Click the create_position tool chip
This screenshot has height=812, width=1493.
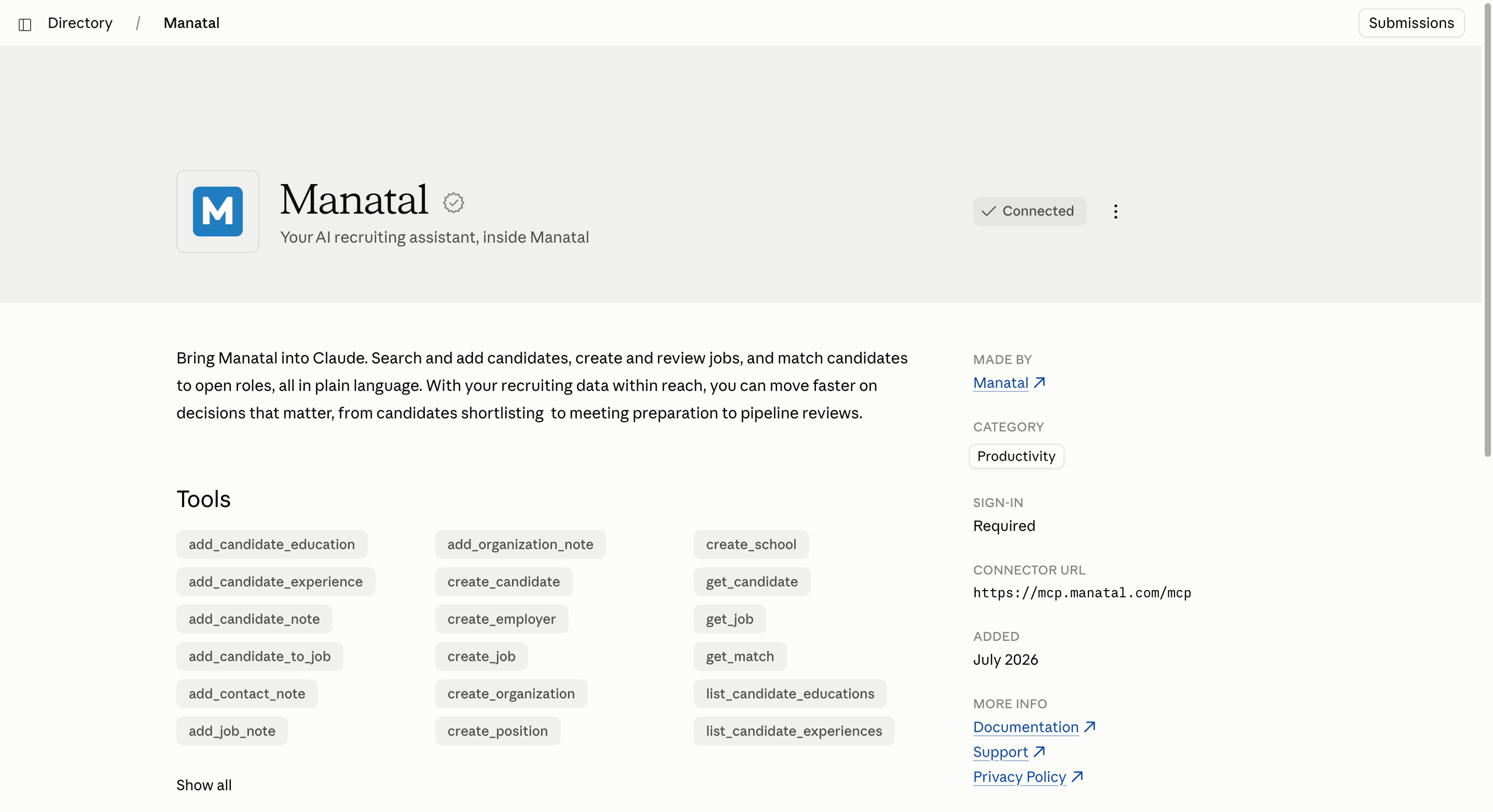[498, 731]
